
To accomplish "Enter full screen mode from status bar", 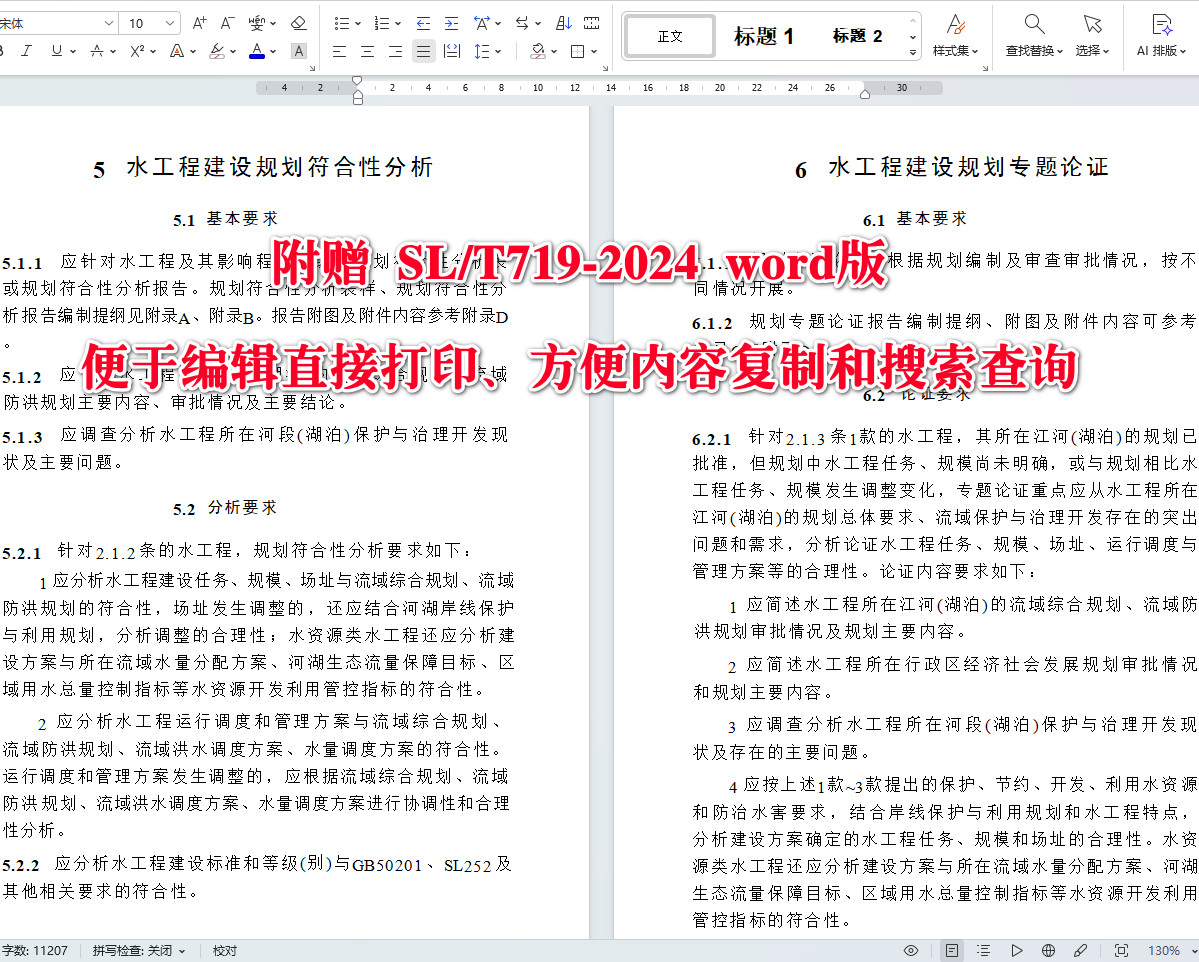I will click(x=1122, y=950).
